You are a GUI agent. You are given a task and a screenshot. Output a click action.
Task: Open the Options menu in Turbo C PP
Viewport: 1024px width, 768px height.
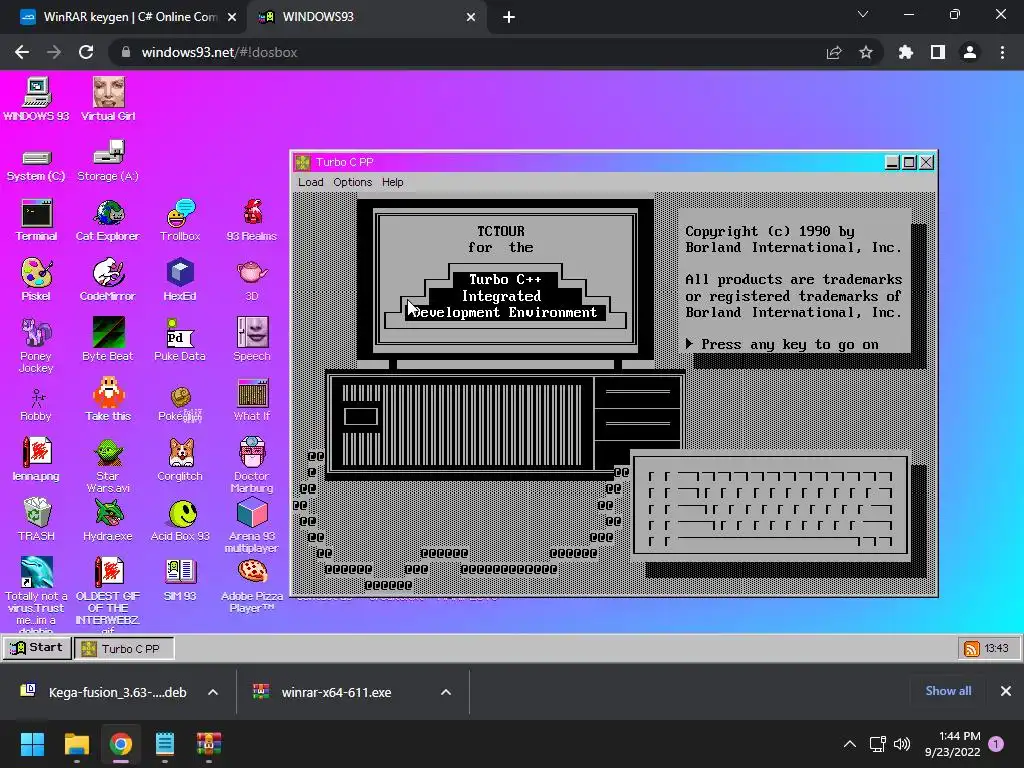[353, 182]
